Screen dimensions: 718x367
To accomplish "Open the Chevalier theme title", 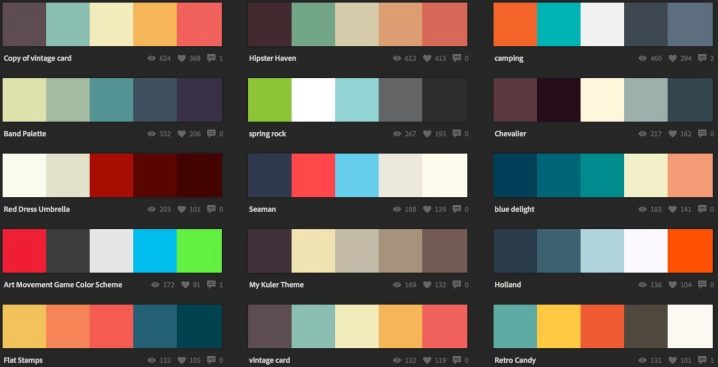I will 510,134.
